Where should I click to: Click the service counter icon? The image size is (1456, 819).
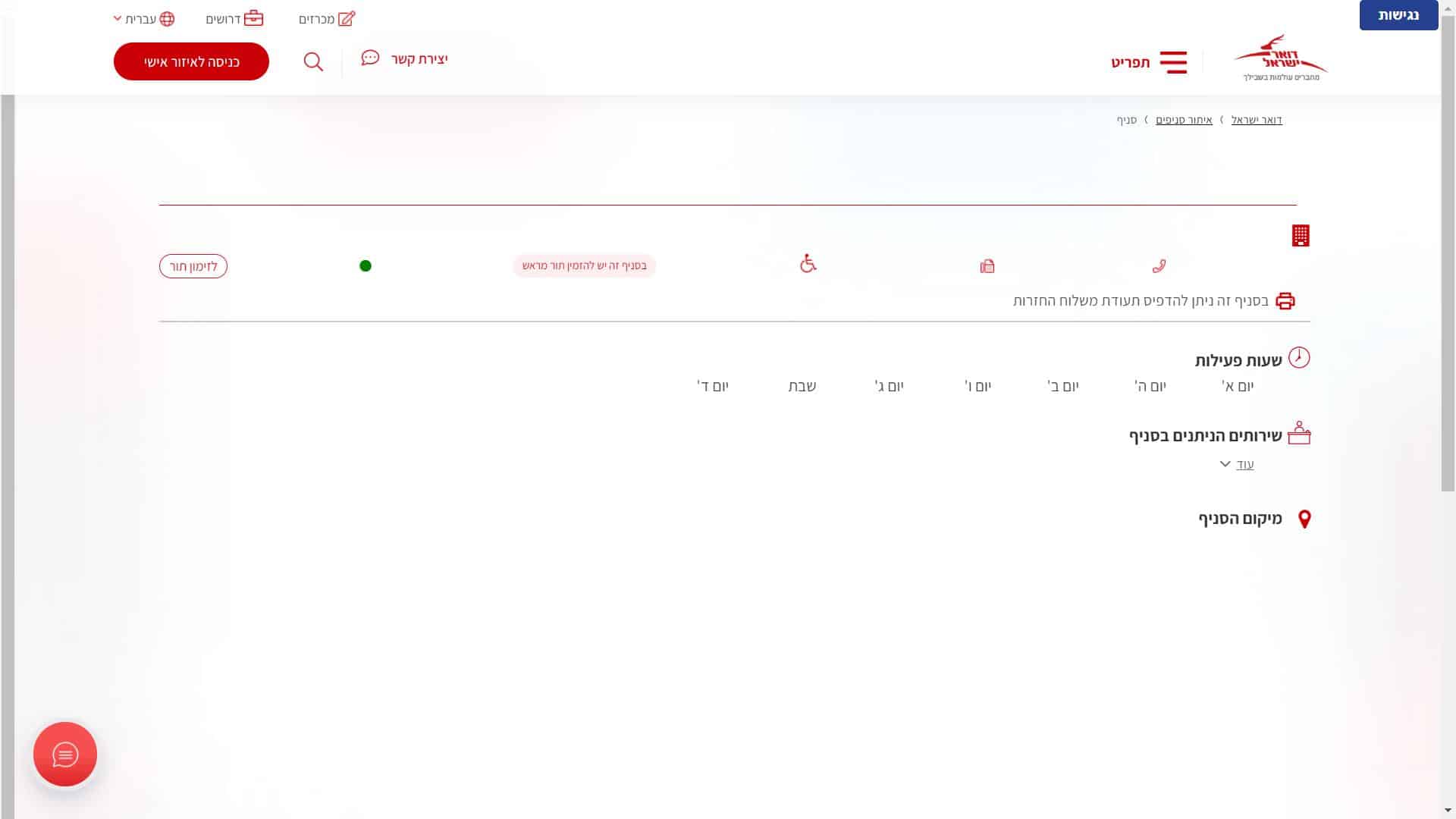(x=1299, y=433)
